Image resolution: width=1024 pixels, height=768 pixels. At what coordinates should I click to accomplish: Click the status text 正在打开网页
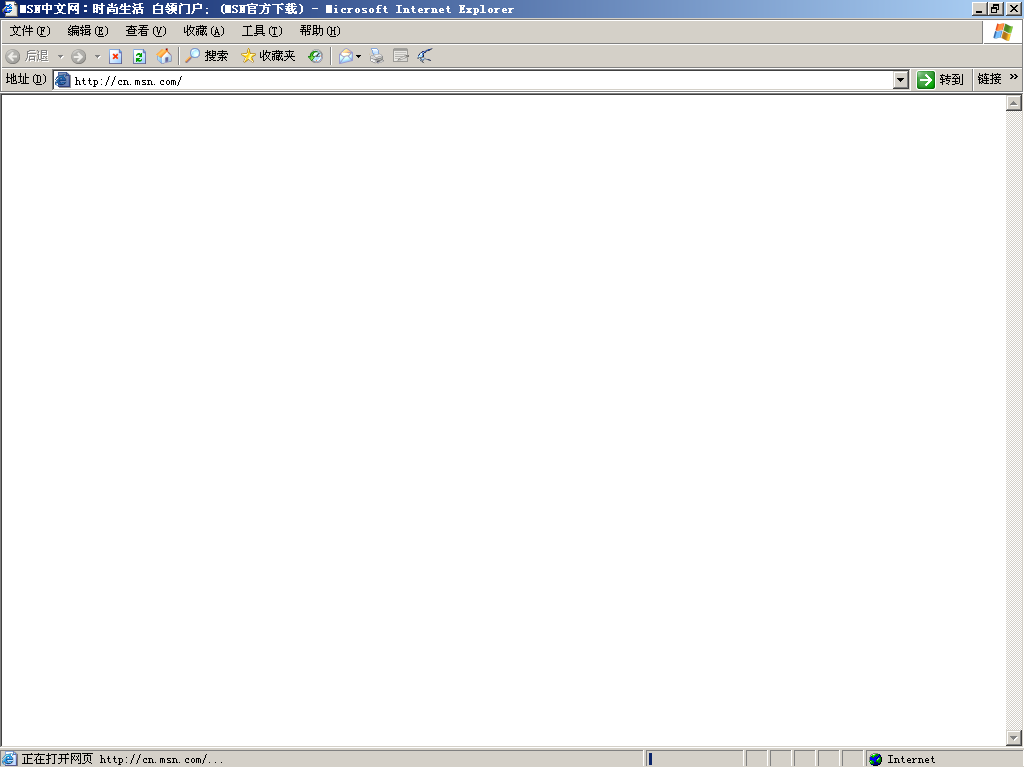57,759
